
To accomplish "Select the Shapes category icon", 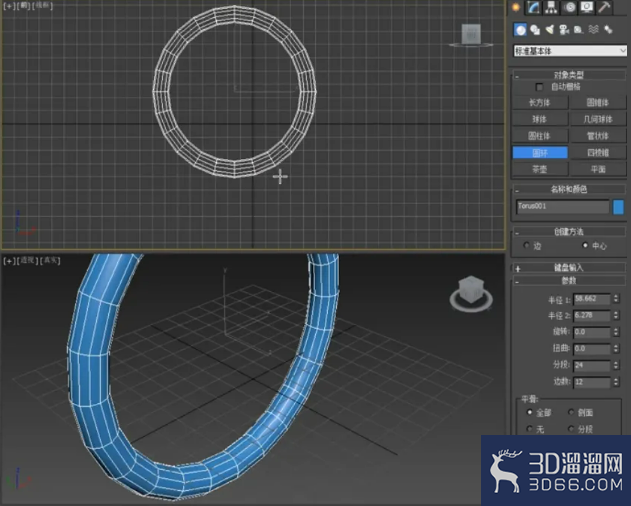I will (535, 30).
